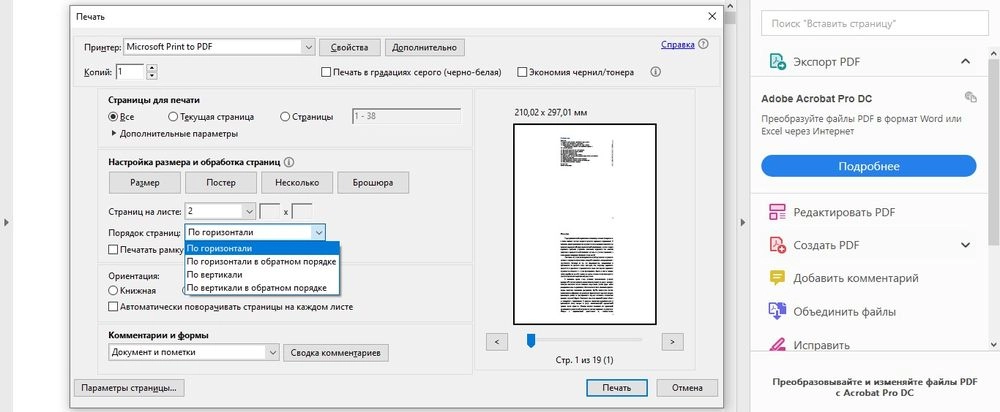Click the copies number input field
This screenshot has width=1000, height=412.
(130, 72)
